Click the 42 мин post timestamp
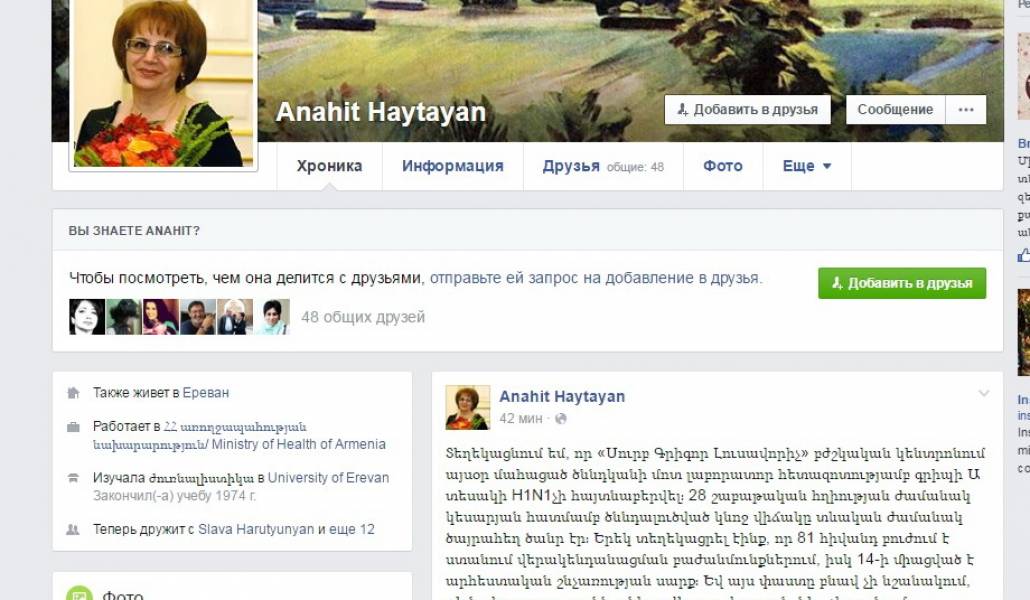1030x600 pixels. pyautogui.click(x=521, y=419)
